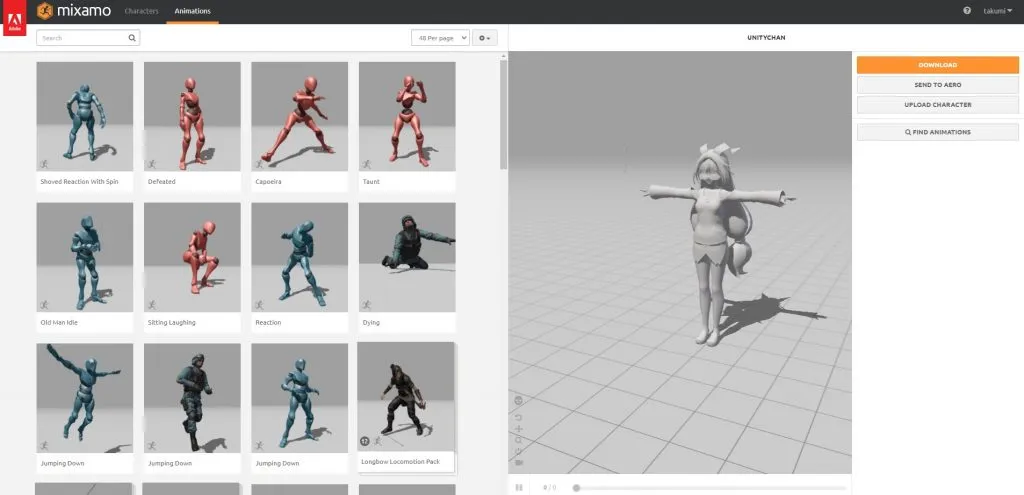This screenshot has height=495, width=1024.
Task: Toggle skeleton view face icon in viewport
Action: 519,400
